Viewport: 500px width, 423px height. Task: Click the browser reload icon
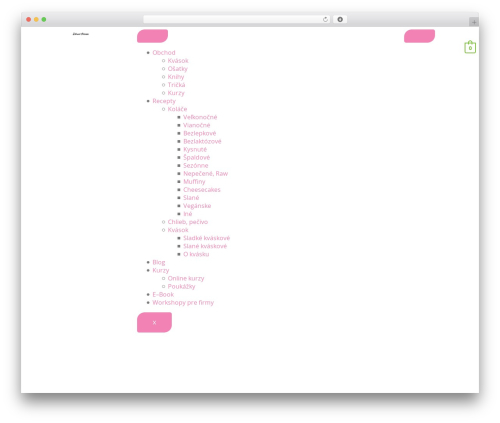(x=325, y=20)
